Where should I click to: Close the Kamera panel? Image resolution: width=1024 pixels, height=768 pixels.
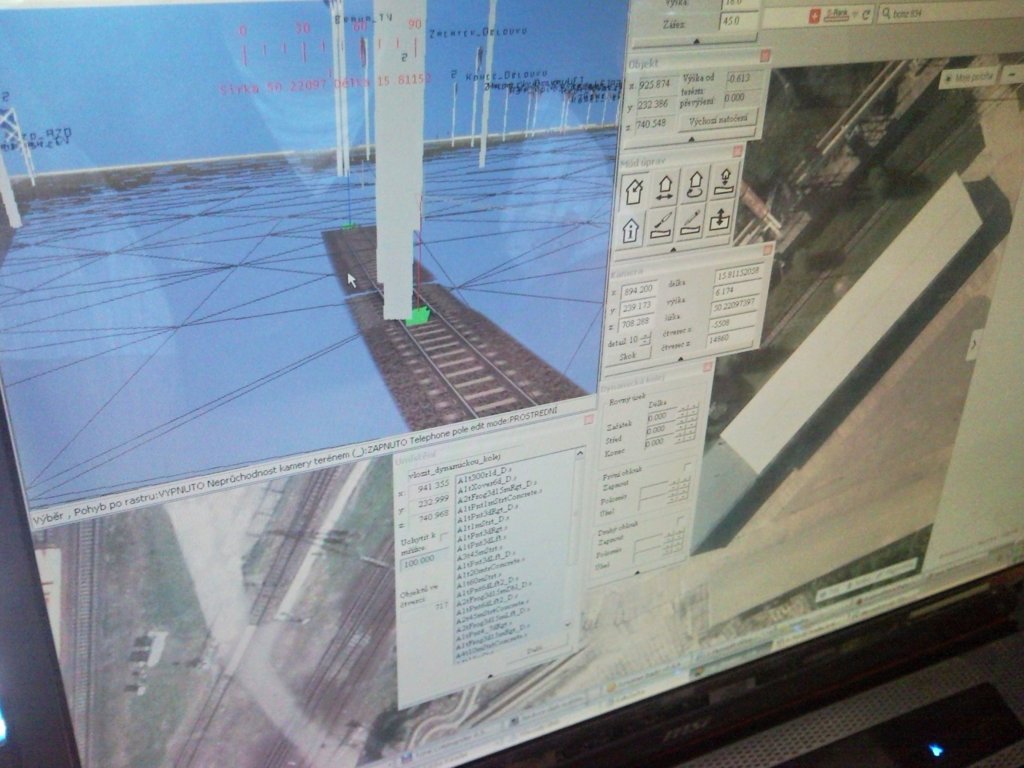point(767,250)
